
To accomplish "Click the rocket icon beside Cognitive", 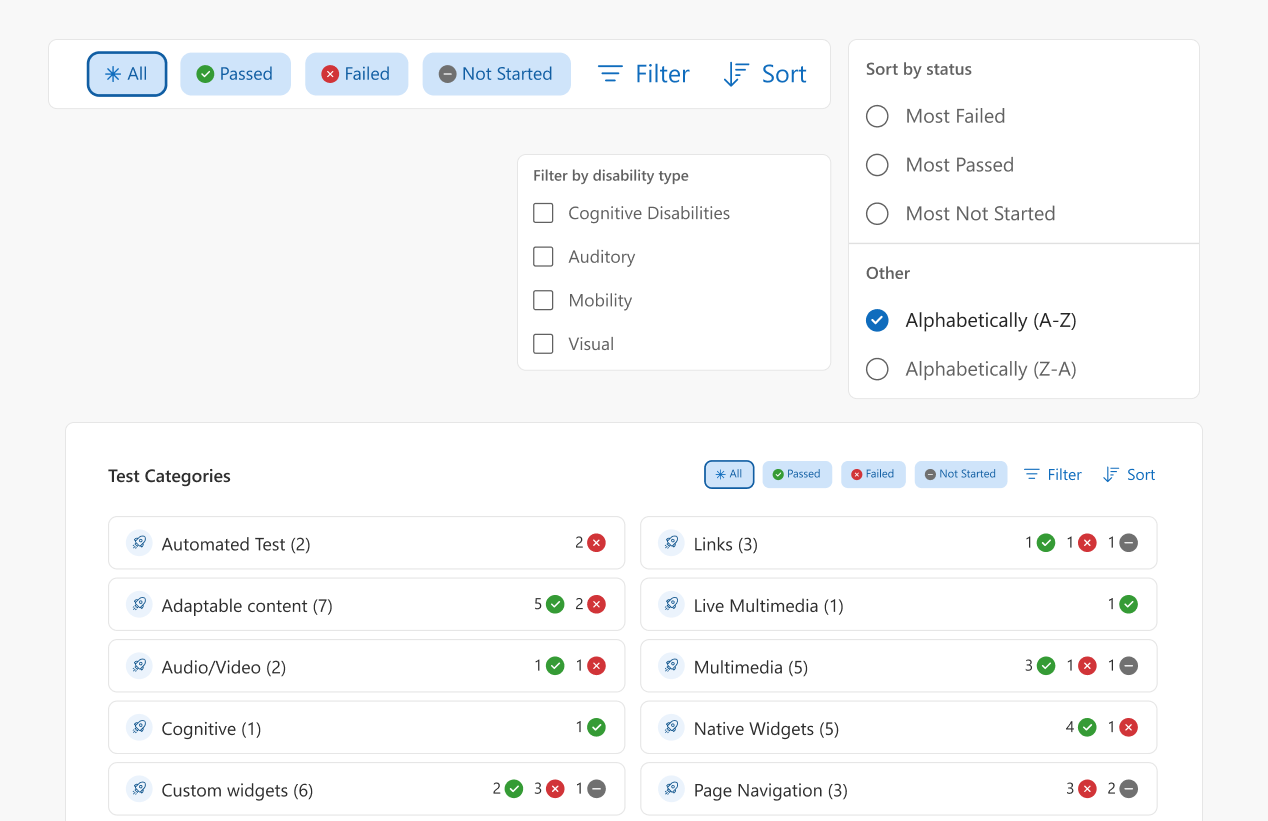I will (139, 727).
